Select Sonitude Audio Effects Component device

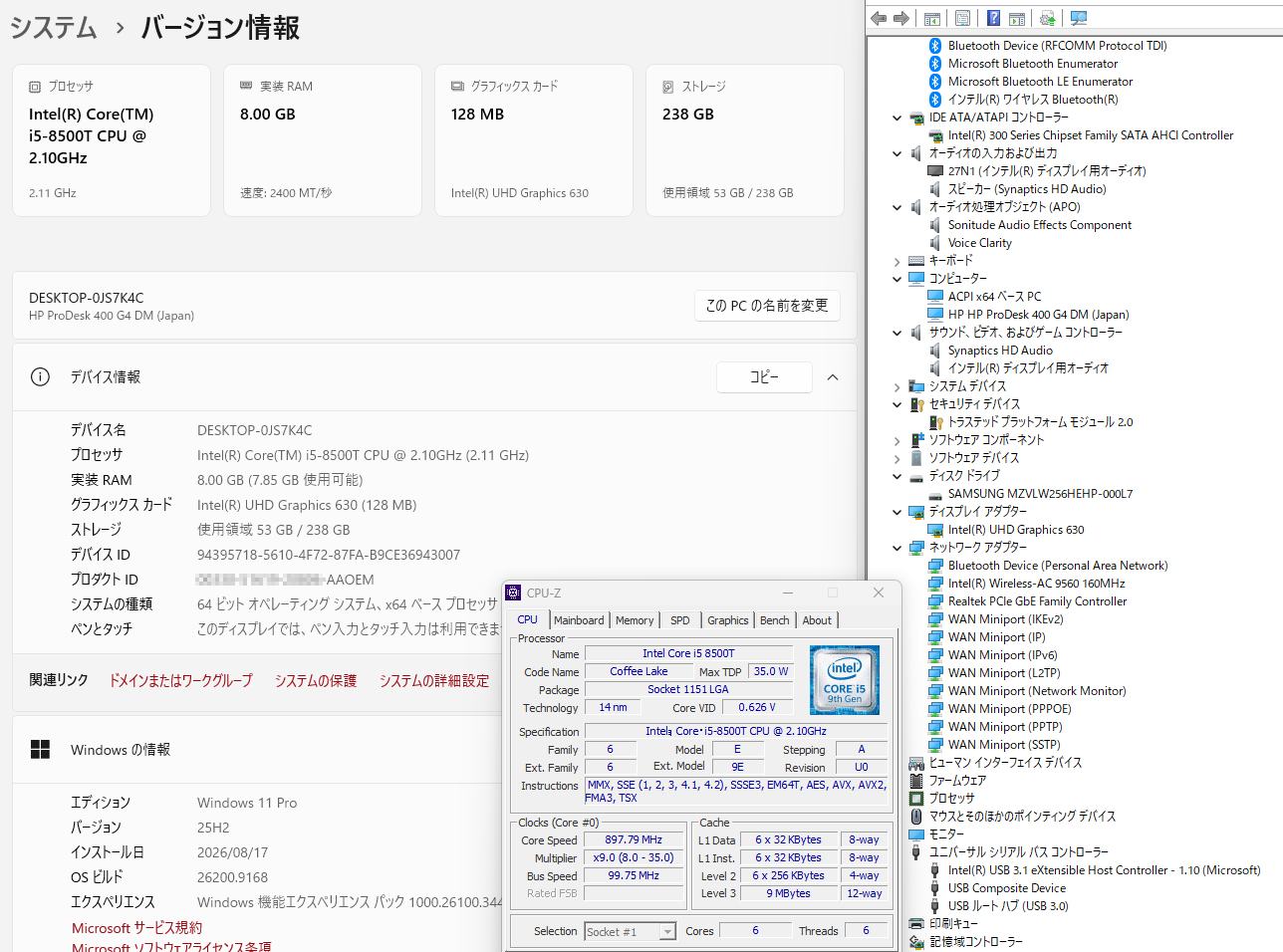pyautogui.click(x=1040, y=225)
